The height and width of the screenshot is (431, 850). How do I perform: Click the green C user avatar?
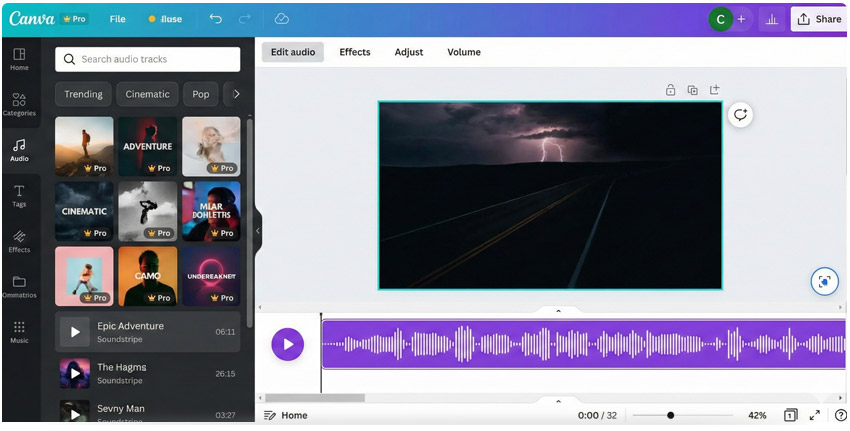coord(720,20)
